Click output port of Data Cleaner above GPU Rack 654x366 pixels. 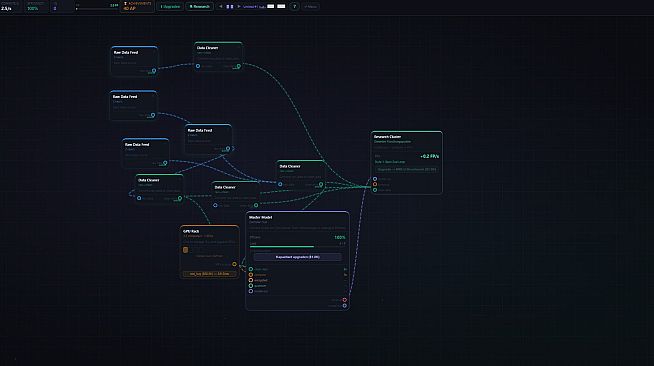click(x=180, y=198)
